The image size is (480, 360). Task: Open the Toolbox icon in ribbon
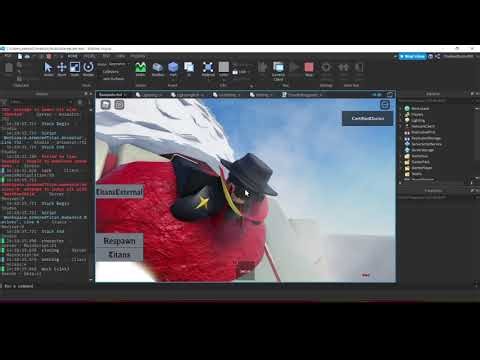(157, 68)
